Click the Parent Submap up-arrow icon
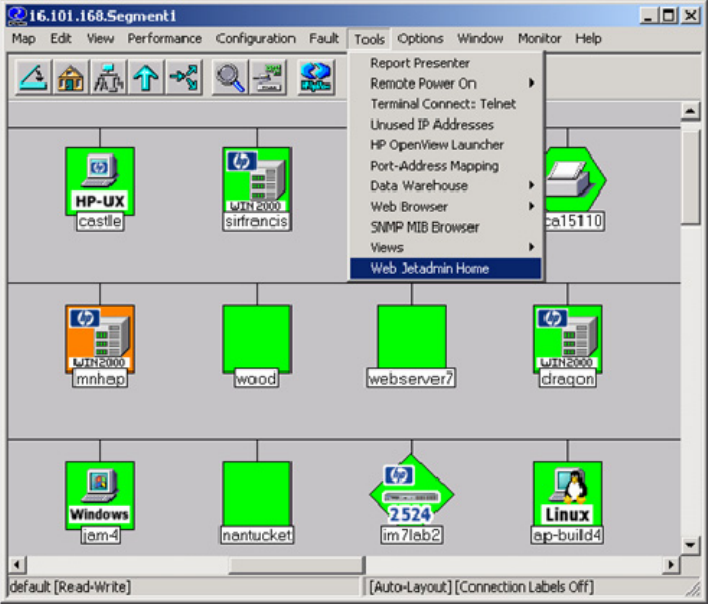This screenshot has height=604, width=708. tap(145, 77)
